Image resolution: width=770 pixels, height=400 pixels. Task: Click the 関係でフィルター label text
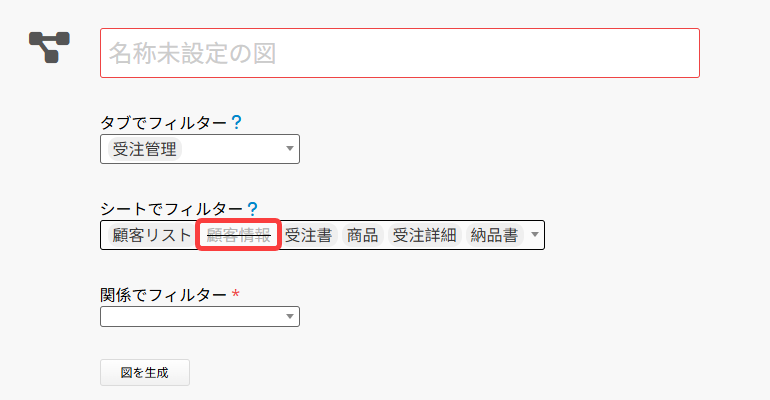pyautogui.click(x=163, y=295)
